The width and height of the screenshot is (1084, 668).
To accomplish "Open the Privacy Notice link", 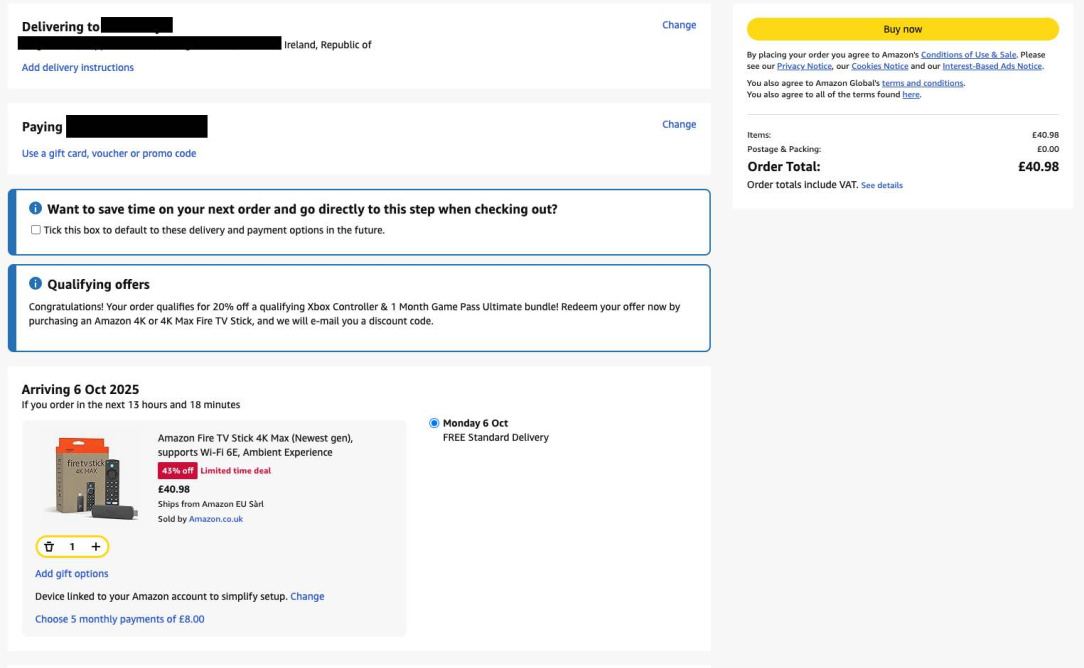I will click(x=804, y=66).
